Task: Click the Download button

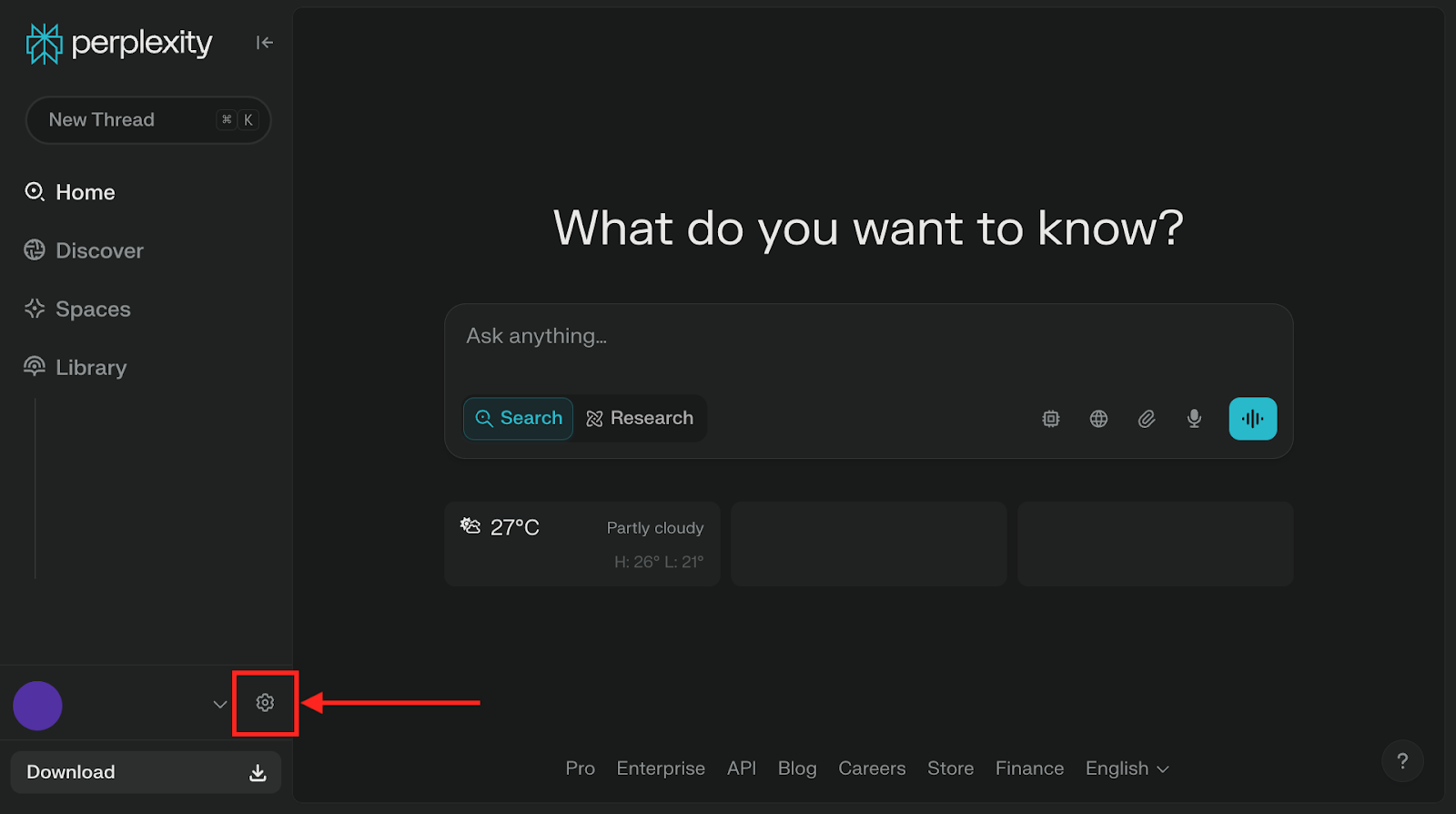Action: (146, 772)
